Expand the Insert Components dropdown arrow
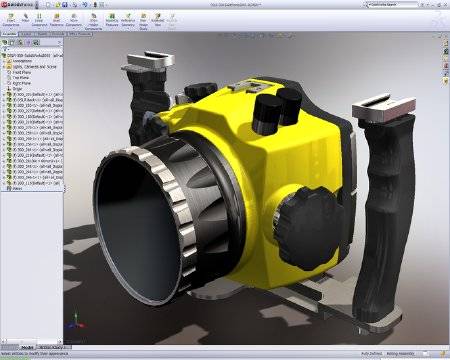 click(x=11, y=29)
